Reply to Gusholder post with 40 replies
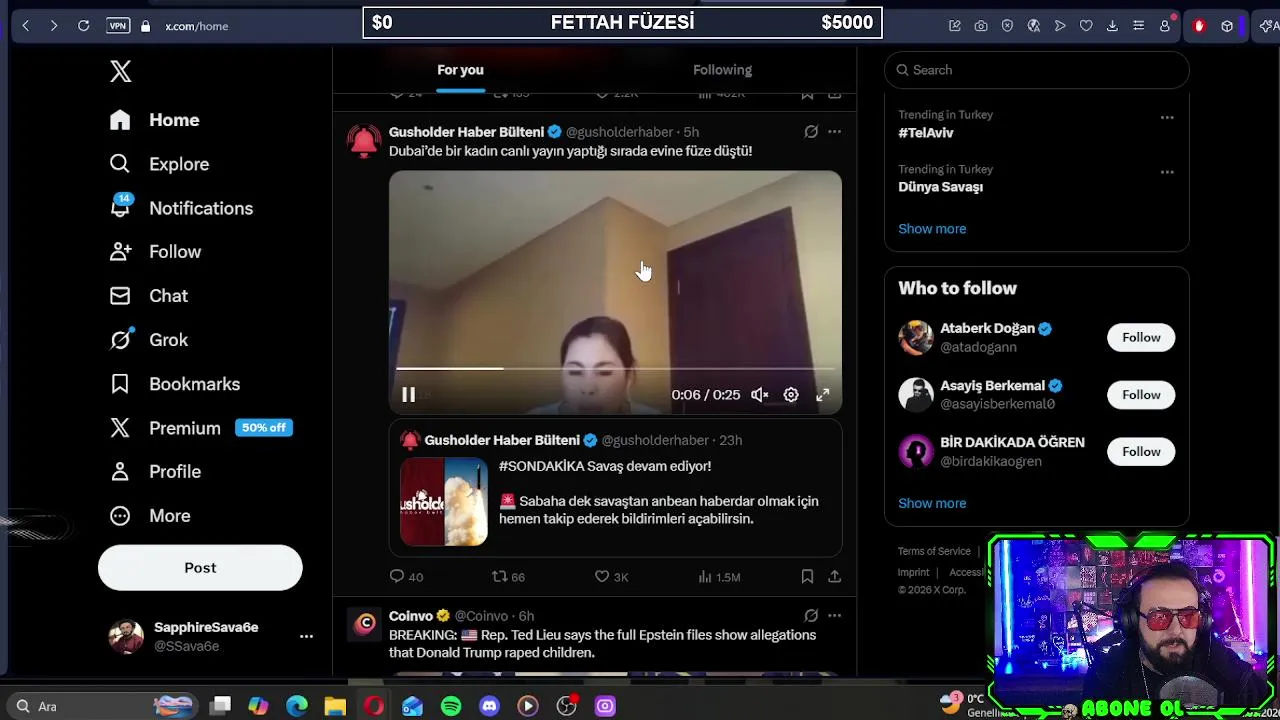Screen dimensions: 1280x720 pos(406,577)
